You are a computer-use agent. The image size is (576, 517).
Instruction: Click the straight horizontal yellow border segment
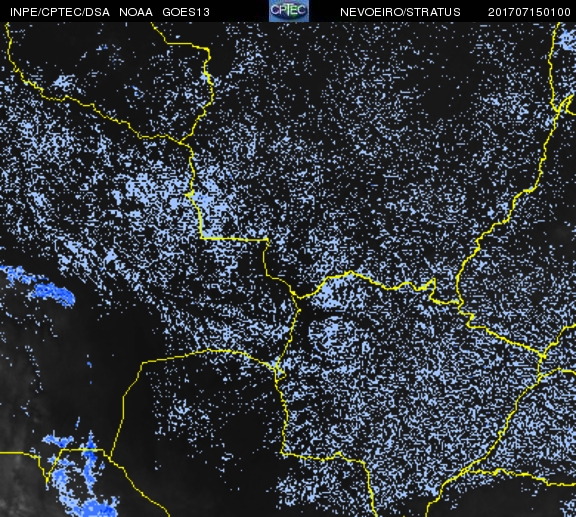pyautogui.click(x=234, y=239)
